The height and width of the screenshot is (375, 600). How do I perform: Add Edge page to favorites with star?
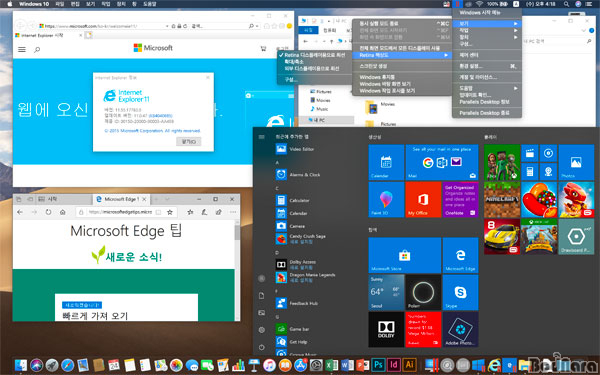click(x=170, y=212)
